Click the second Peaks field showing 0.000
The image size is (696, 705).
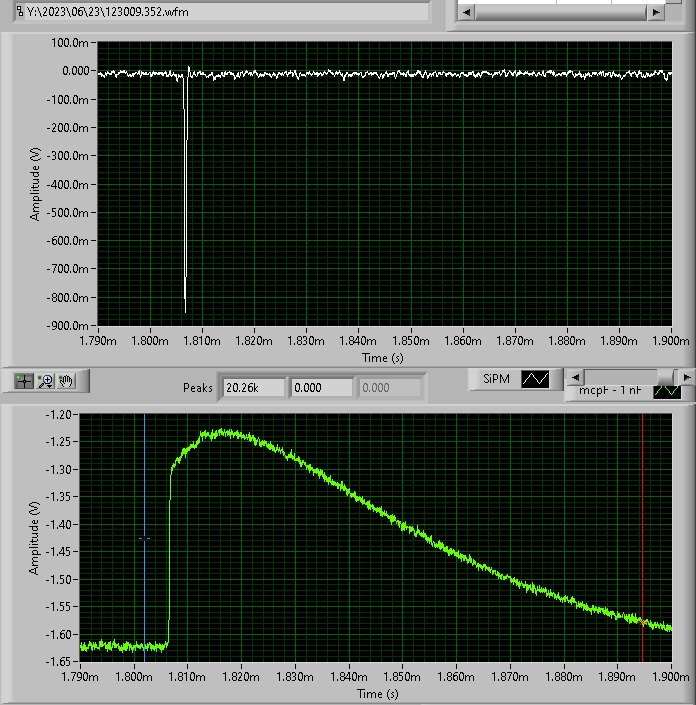pyautogui.click(x=321, y=387)
